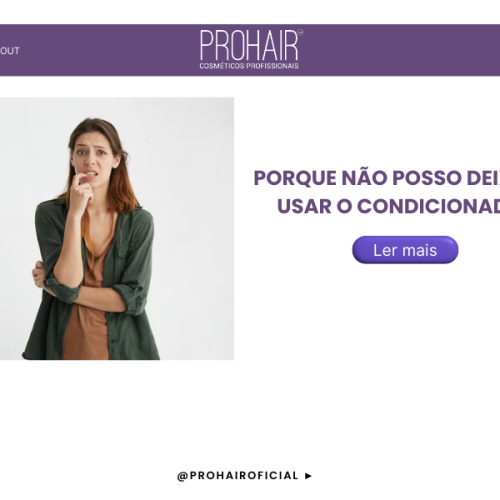Click the PROHAIR logo in header
Image resolution: width=500 pixels, height=500 pixels.
pyautogui.click(x=251, y=49)
